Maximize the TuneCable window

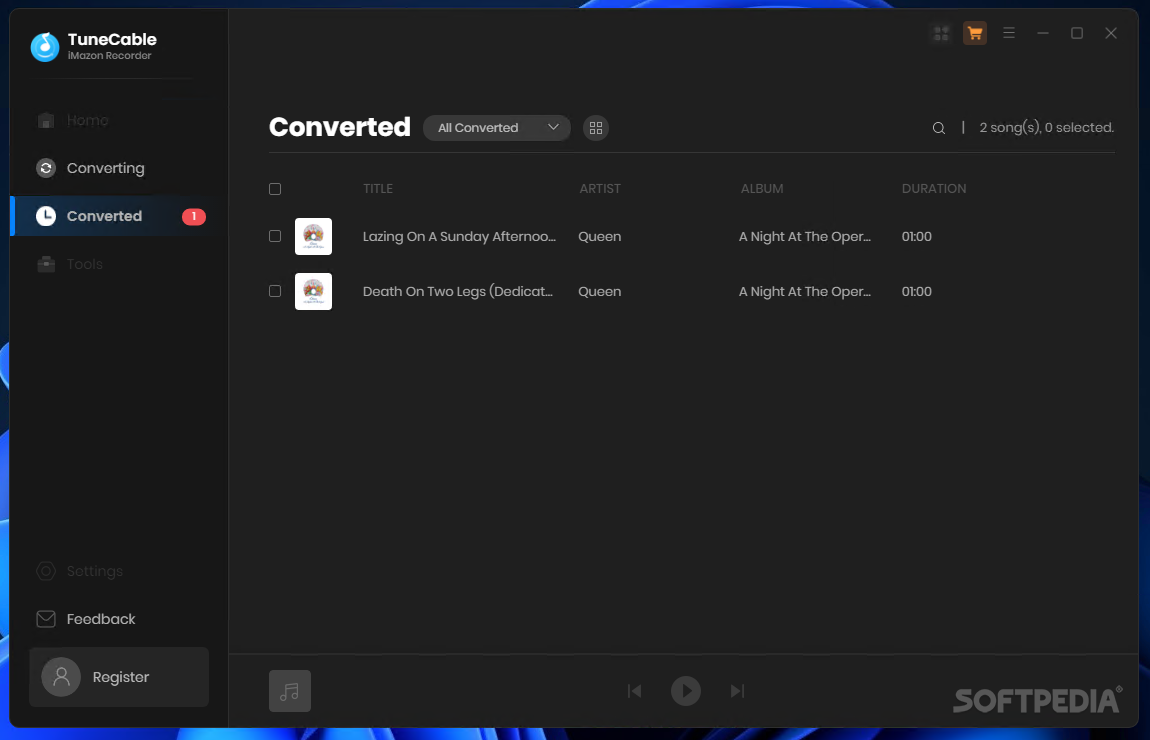tap(1077, 33)
